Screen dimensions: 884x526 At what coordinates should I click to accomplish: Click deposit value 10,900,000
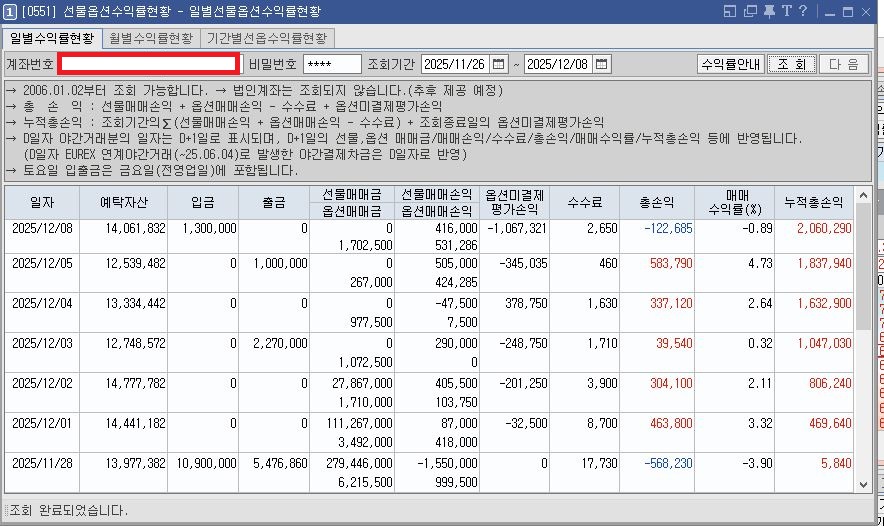pos(206,463)
